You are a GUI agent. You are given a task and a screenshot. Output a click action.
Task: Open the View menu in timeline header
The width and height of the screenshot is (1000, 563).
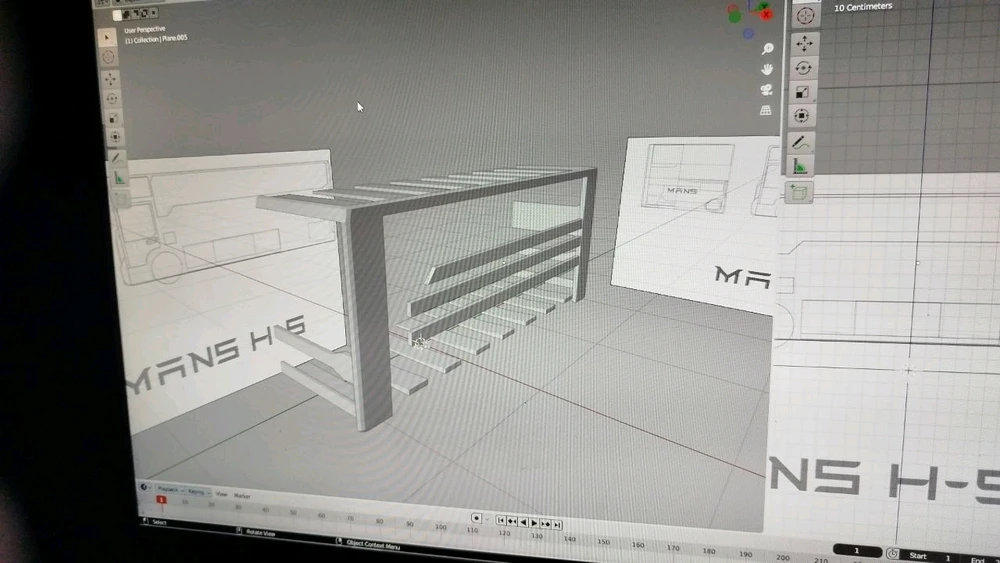coord(221,493)
